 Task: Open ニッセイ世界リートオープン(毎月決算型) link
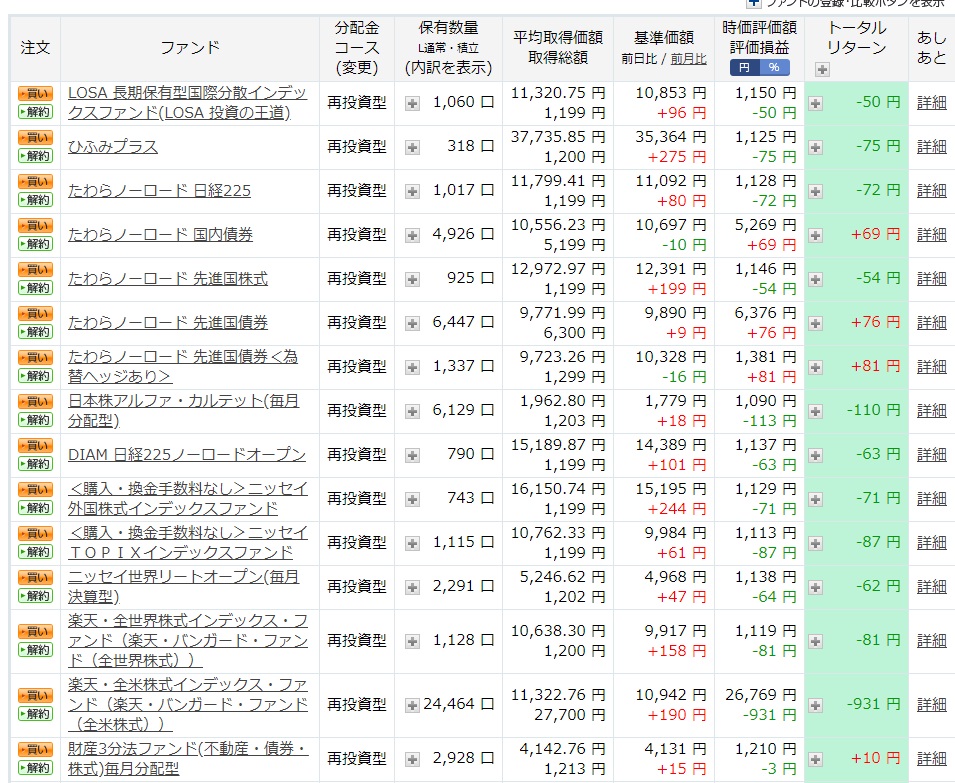(x=183, y=586)
